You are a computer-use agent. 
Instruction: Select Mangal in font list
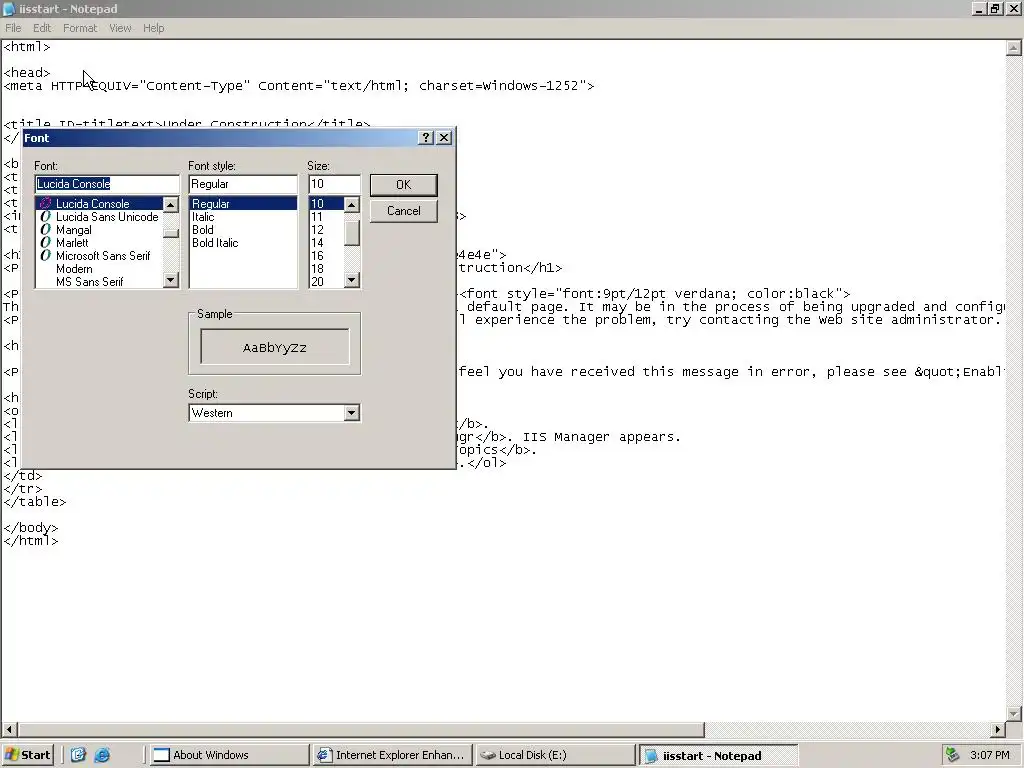tap(99, 230)
